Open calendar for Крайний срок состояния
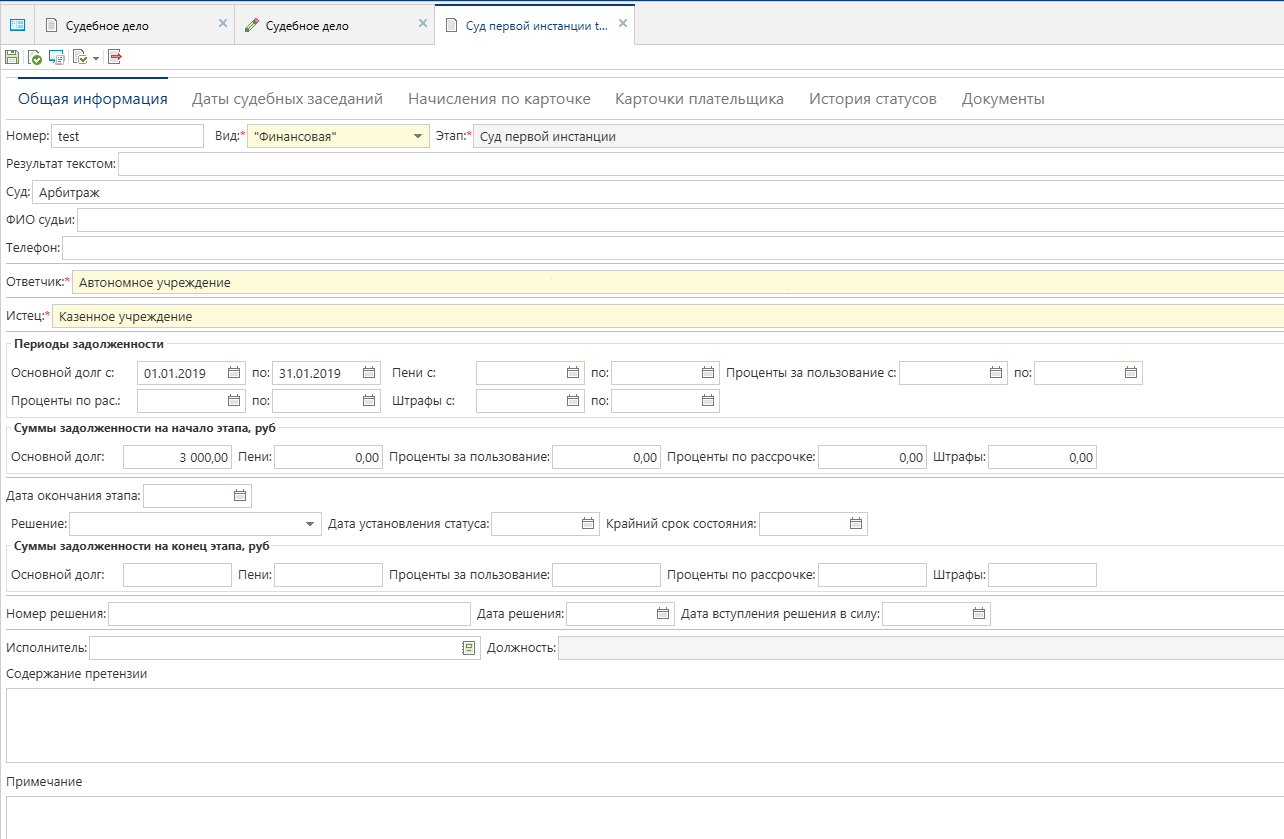Viewport: 1284px width, 839px height. point(856,523)
